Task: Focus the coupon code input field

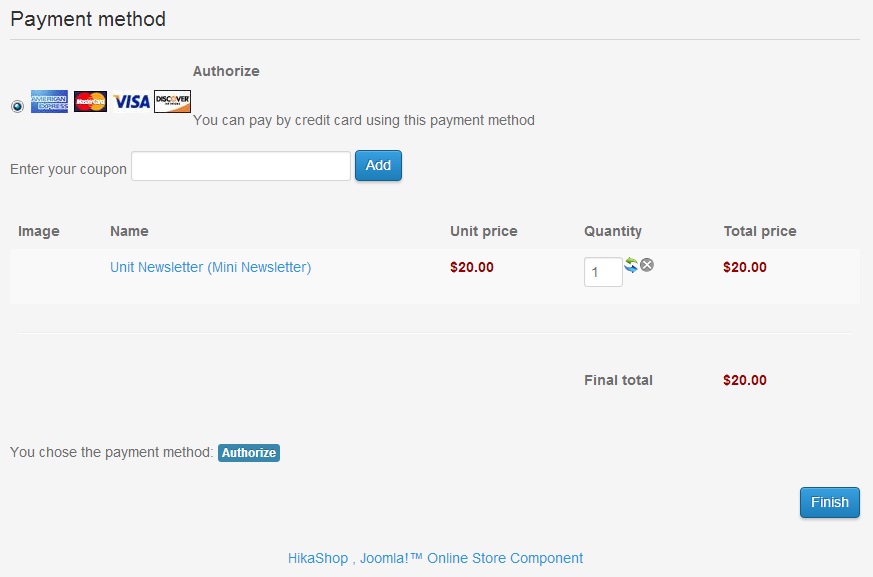Action: point(241,166)
